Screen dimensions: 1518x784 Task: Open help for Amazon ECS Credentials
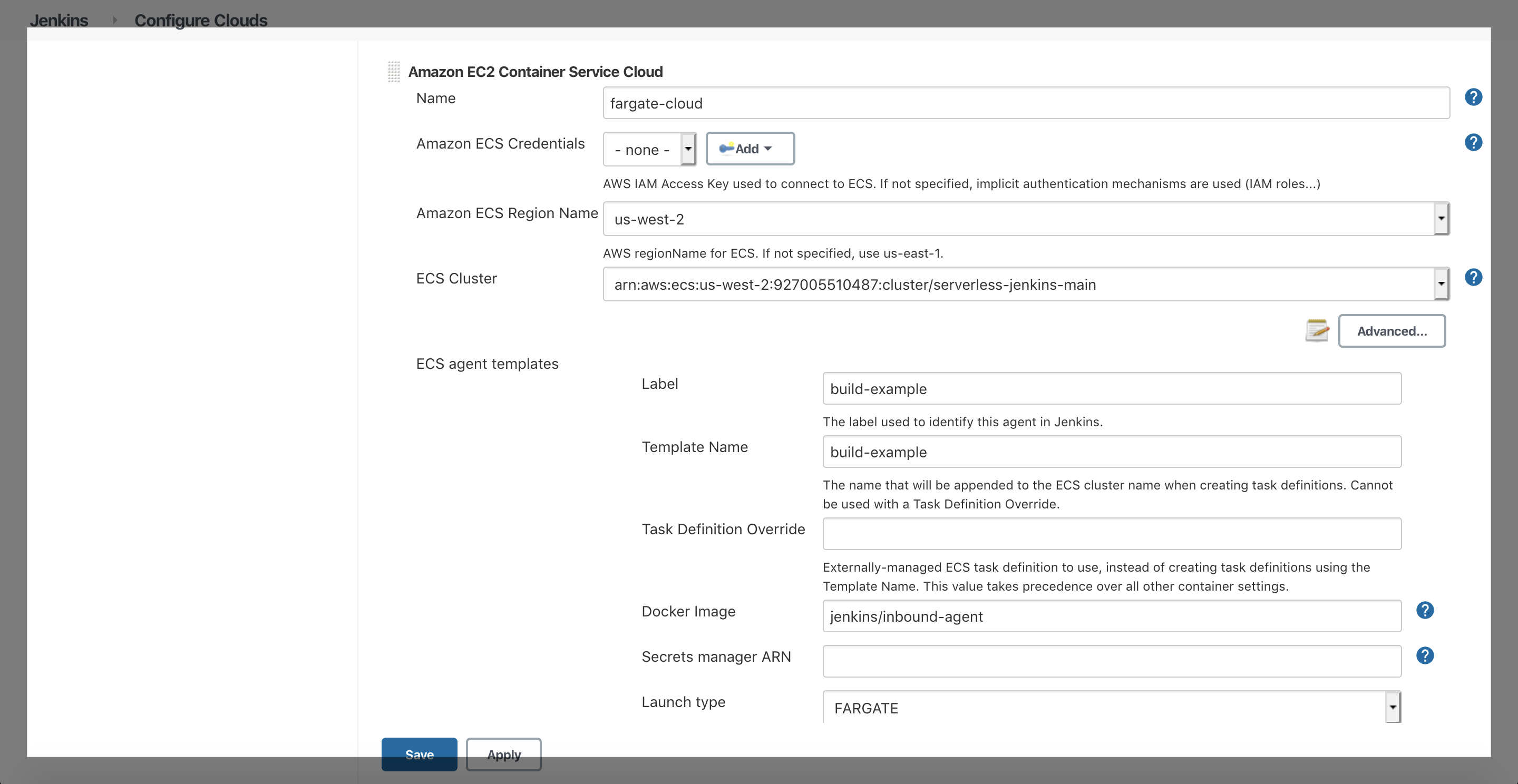click(1473, 142)
